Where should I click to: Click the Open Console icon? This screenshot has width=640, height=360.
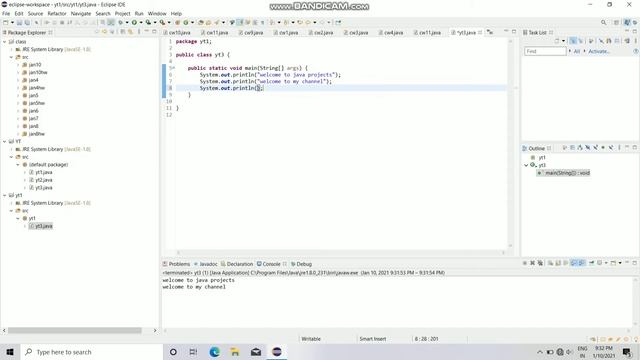click(613, 263)
